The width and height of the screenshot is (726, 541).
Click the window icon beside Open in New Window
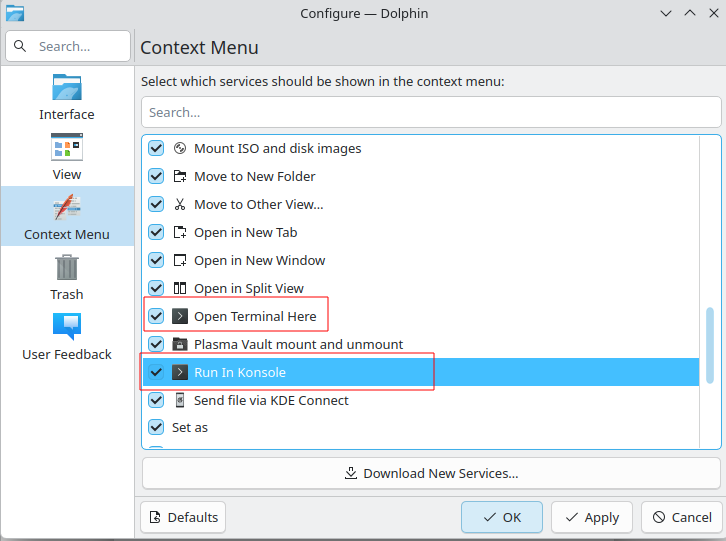tap(180, 260)
